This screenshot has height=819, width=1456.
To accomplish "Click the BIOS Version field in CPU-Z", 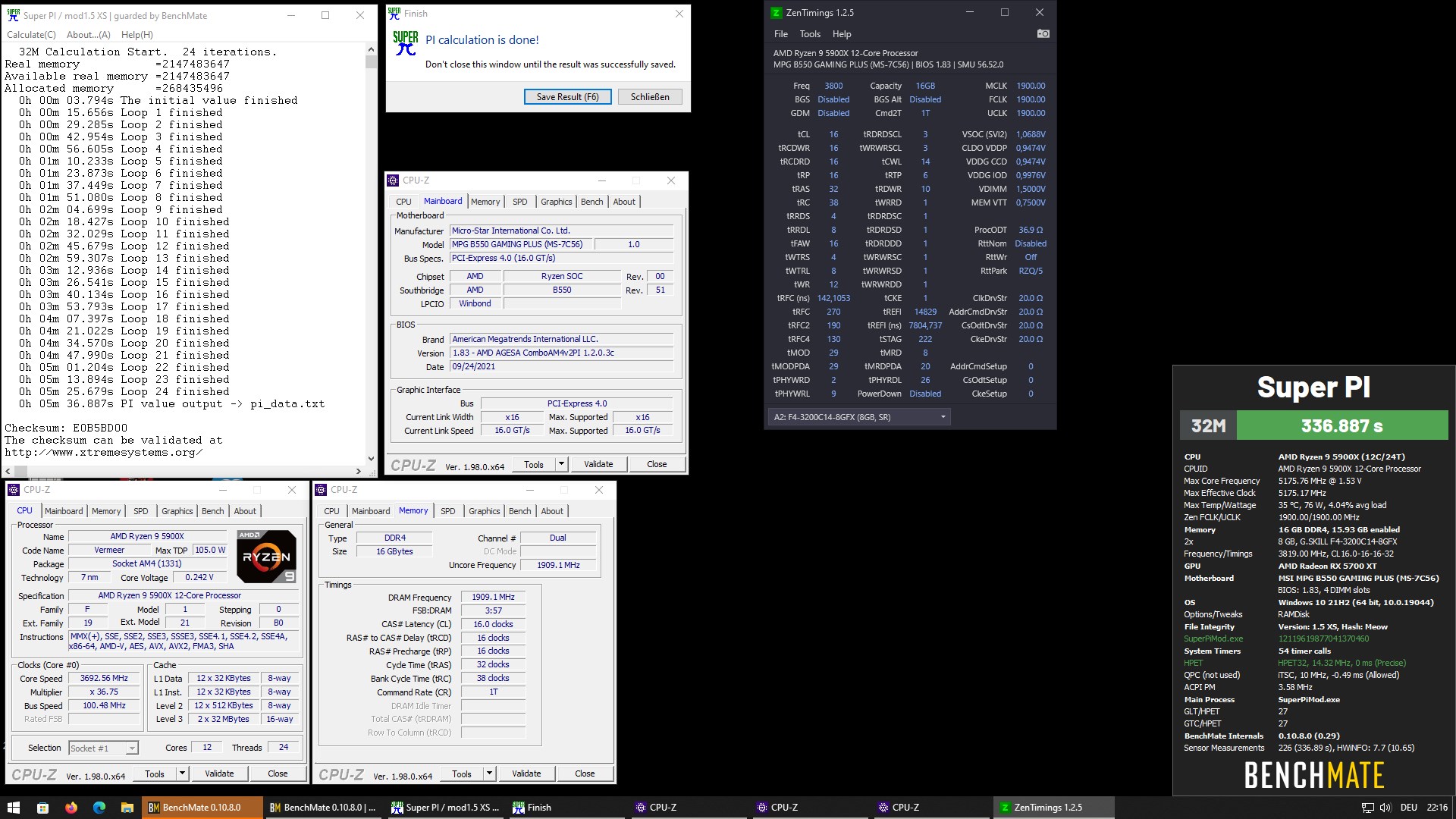I will 562,353.
